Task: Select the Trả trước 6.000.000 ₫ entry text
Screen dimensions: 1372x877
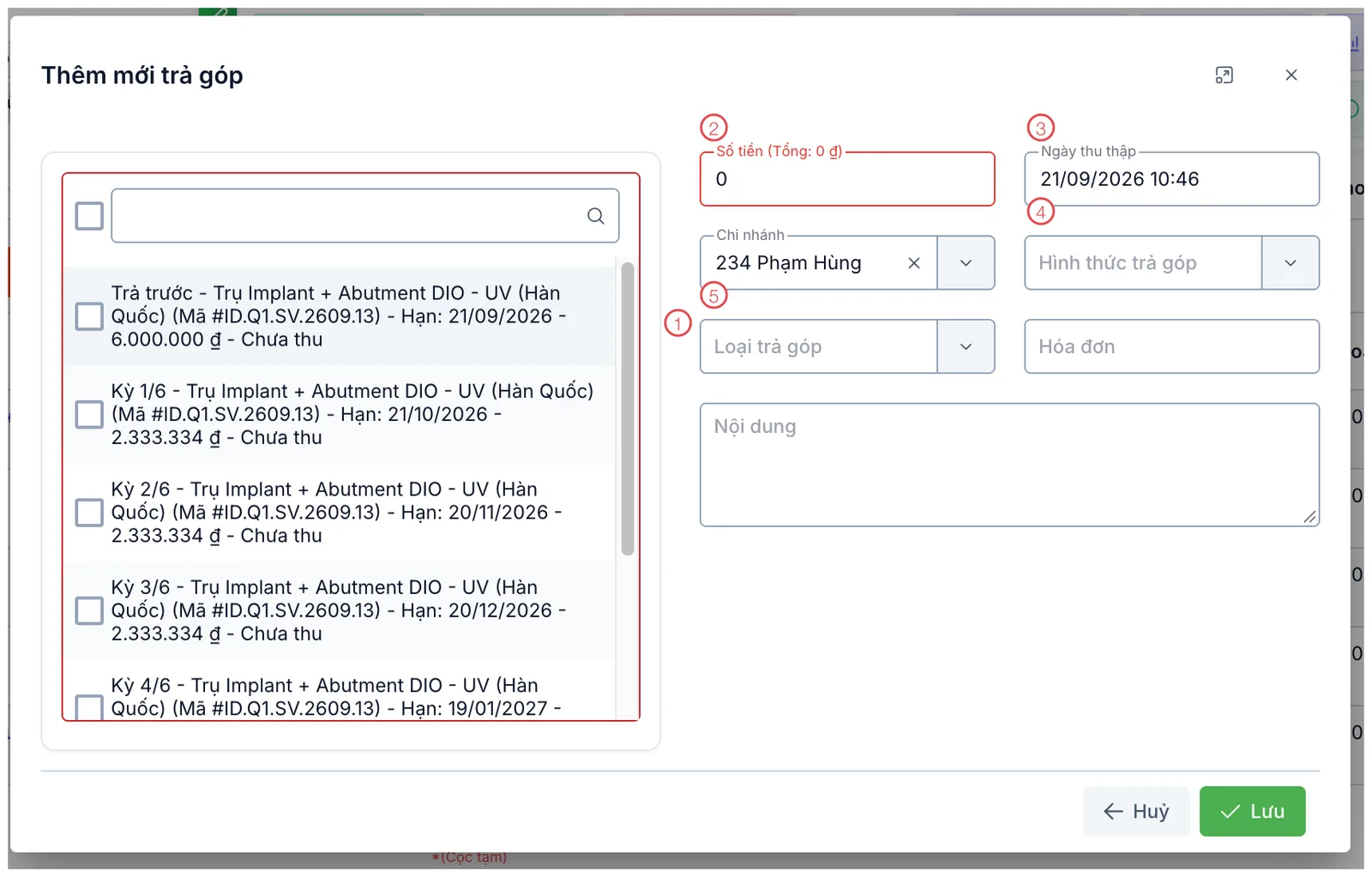Action: (x=339, y=316)
